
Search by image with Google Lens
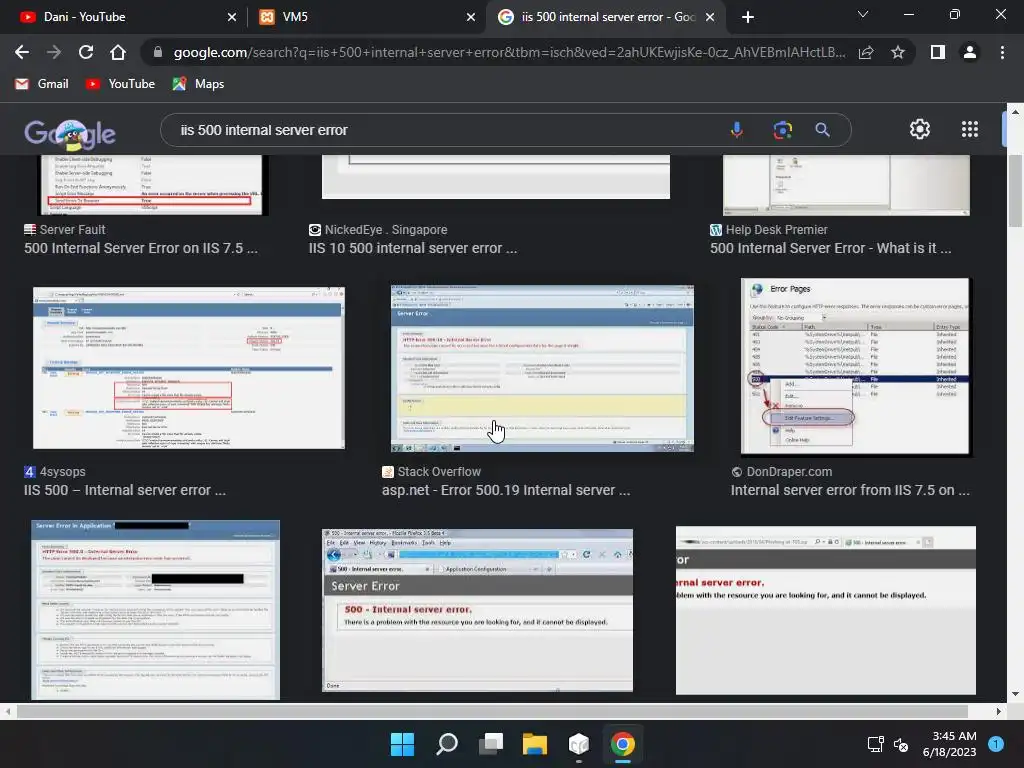pyautogui.click(x=782, y=130)
